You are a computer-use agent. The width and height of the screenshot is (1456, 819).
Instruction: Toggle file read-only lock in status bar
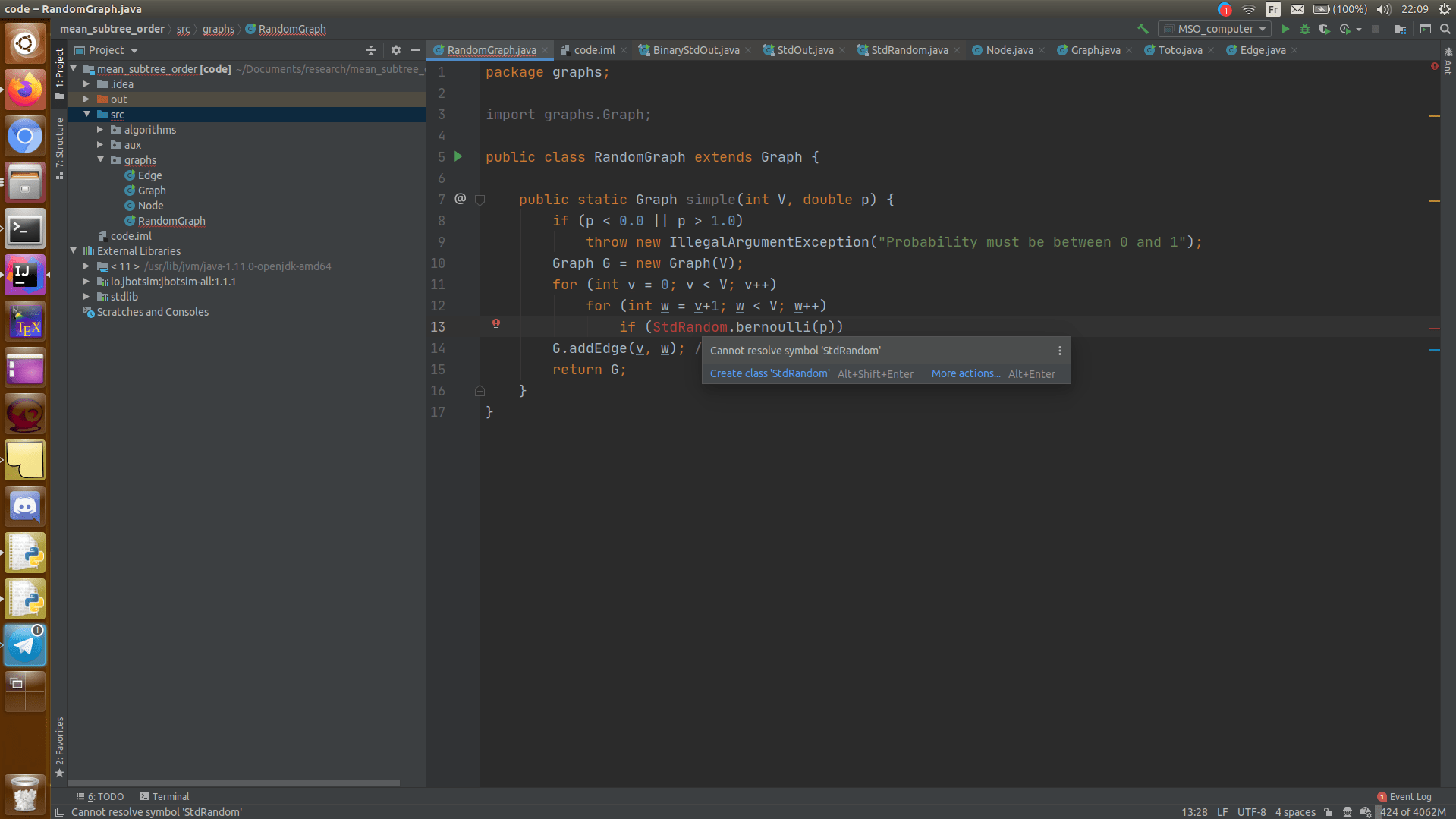(1328, 812)
